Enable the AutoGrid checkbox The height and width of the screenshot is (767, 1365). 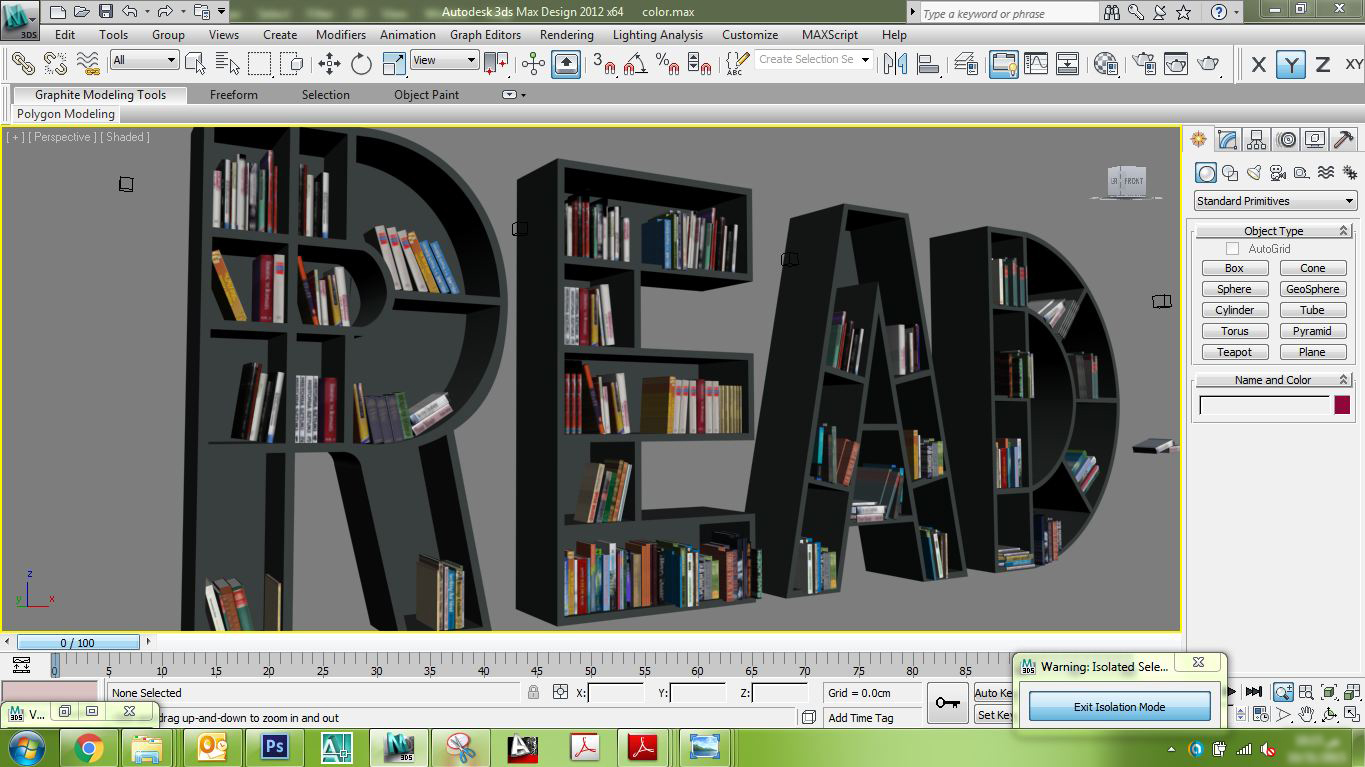click(1232, 249)
